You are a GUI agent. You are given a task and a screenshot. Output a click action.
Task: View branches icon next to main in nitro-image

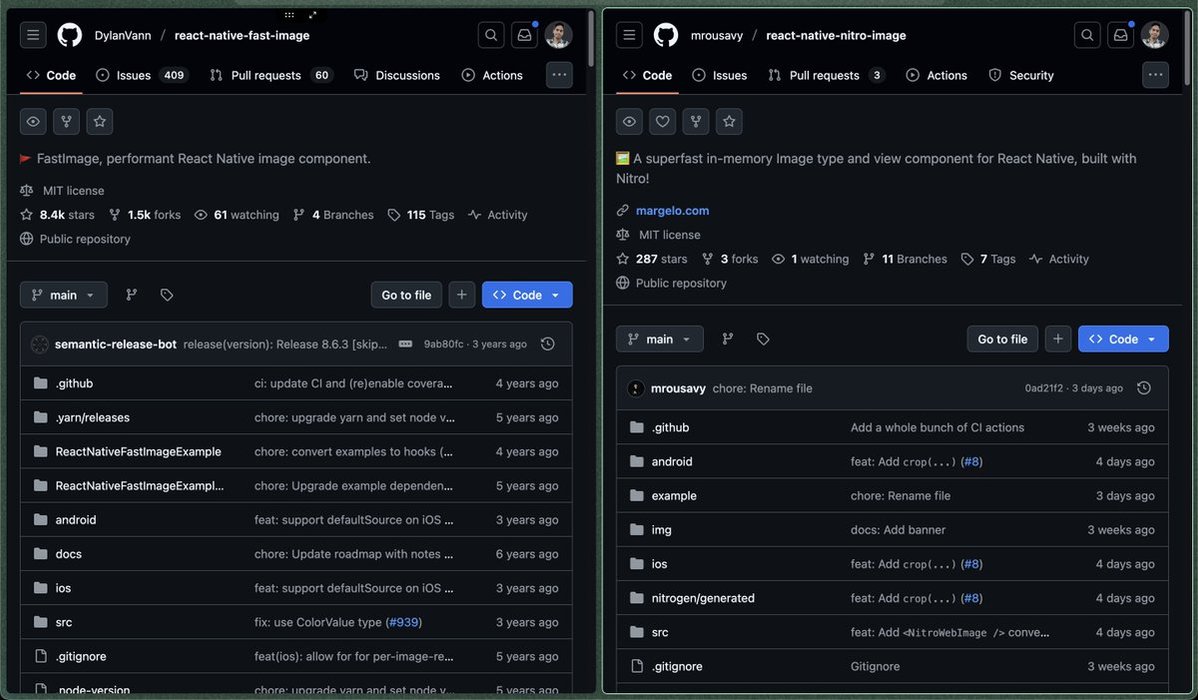(727, 339)
